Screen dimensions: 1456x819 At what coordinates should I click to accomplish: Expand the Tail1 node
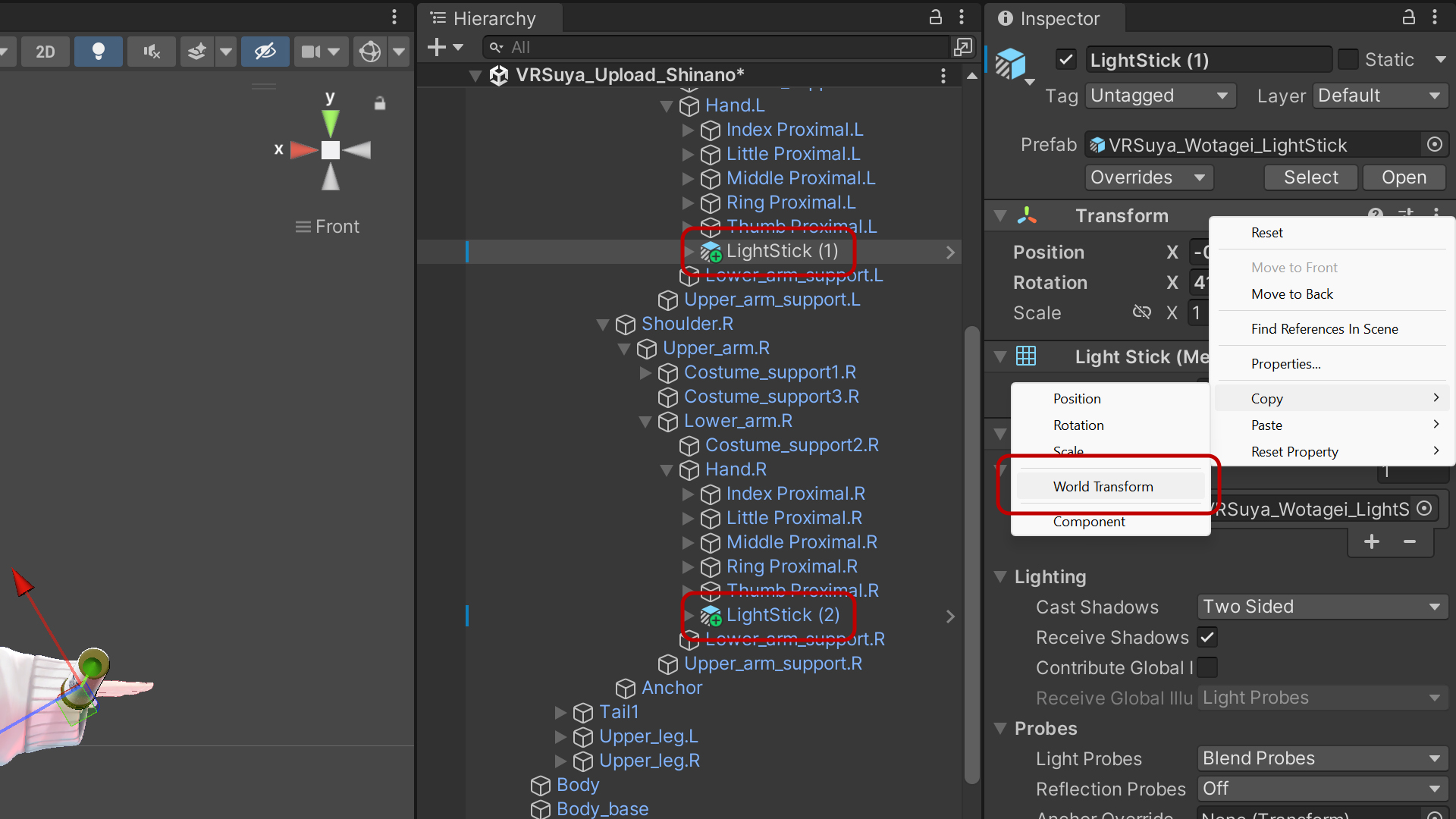[x=560, y=713]
